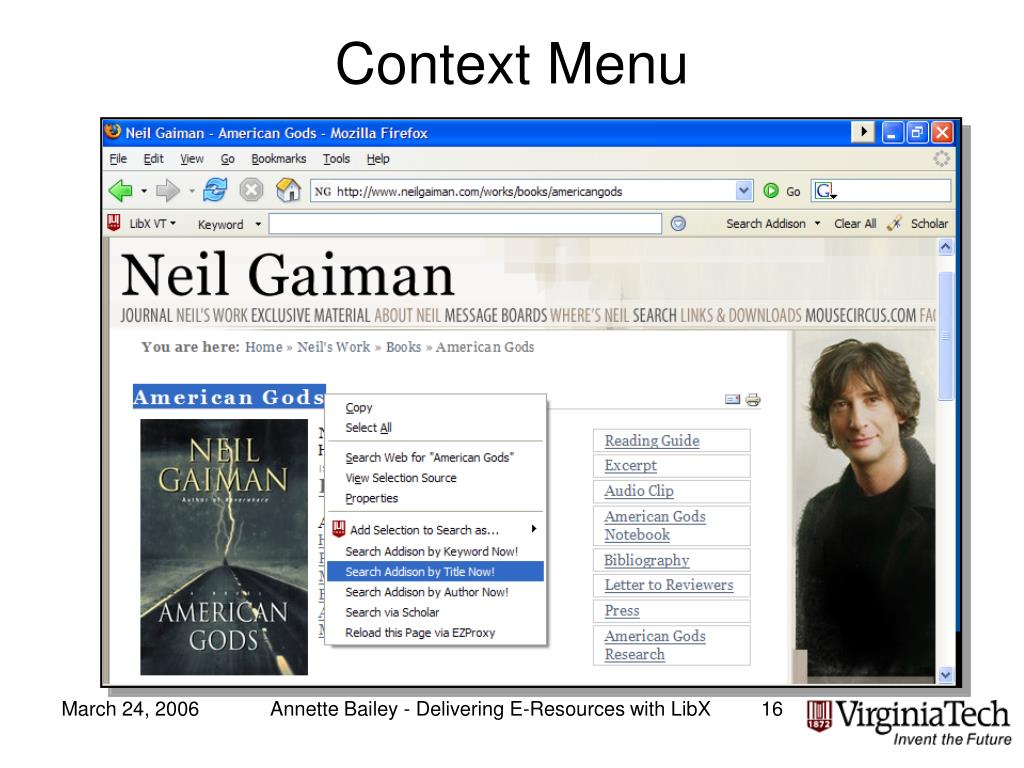This screenshot has height=768, width=1024.
Task: Go to Neil's Work breadcrumb link
Action: pyautogui.click(x=334, y=347)
